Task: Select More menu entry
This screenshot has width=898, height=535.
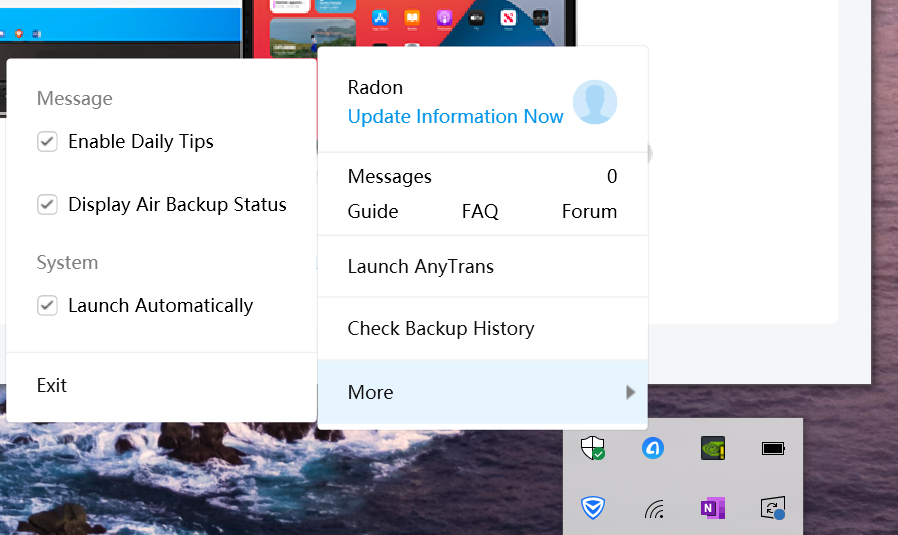Action: coord(483,392)
